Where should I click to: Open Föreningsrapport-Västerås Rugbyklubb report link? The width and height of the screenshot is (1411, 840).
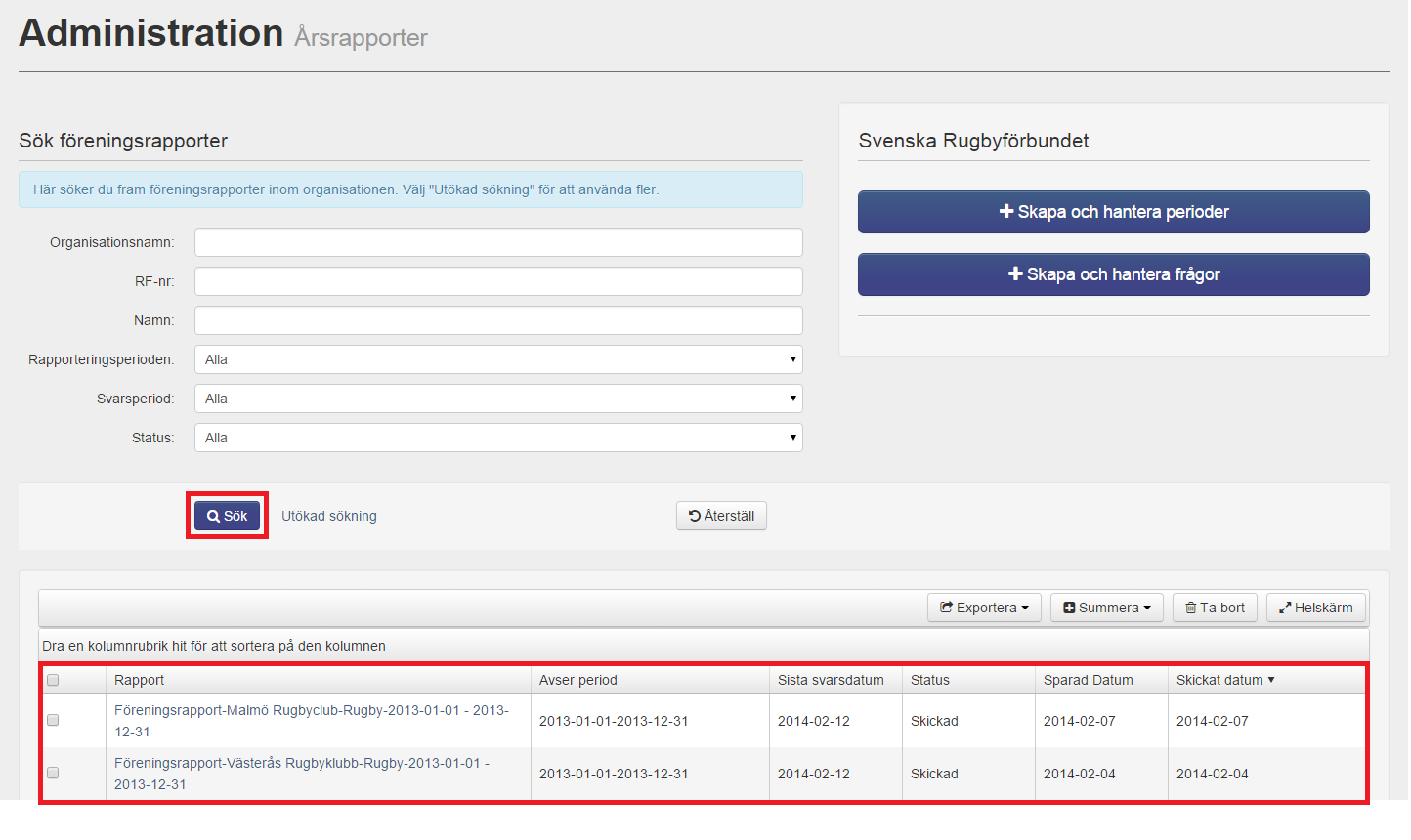coord(302,774)
